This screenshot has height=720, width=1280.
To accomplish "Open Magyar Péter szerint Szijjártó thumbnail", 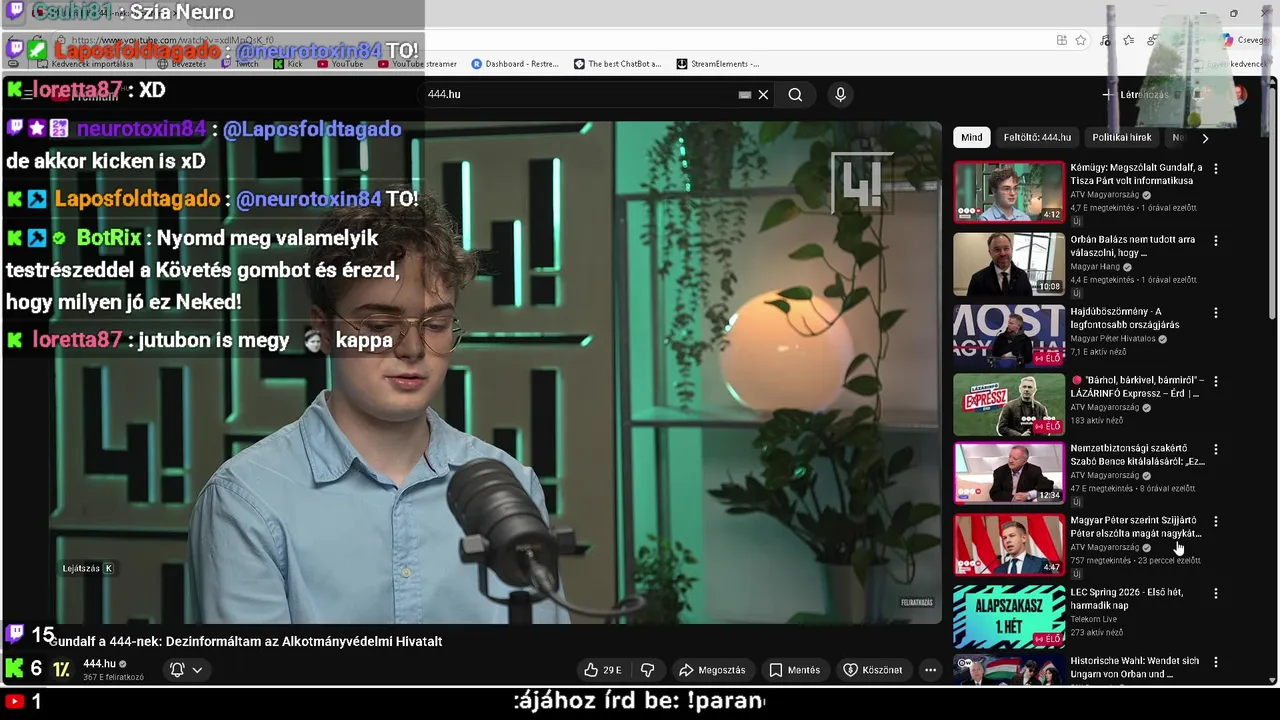I will click(1009, 544).
